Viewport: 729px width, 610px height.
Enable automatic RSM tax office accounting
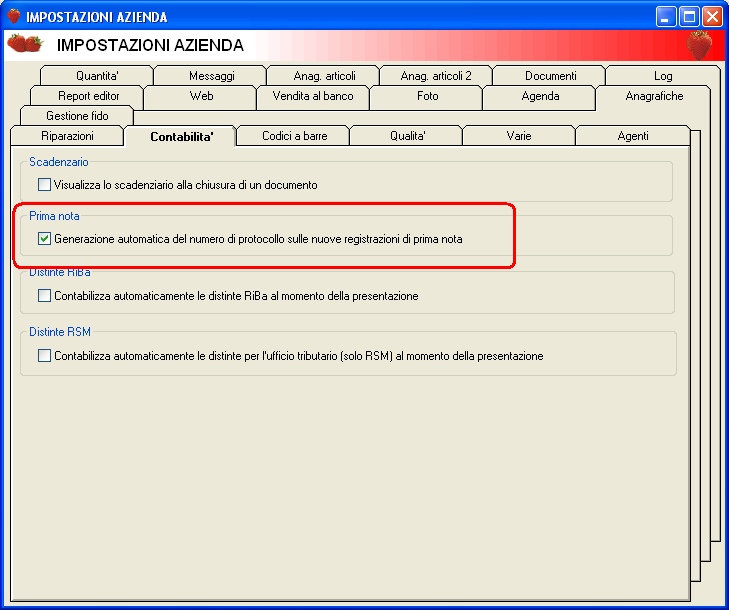tap(44, 356)
